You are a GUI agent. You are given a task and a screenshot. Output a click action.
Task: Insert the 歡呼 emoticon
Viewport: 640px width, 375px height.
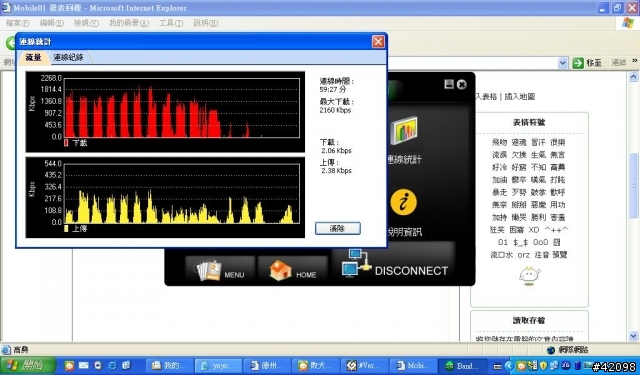(558, 192)
